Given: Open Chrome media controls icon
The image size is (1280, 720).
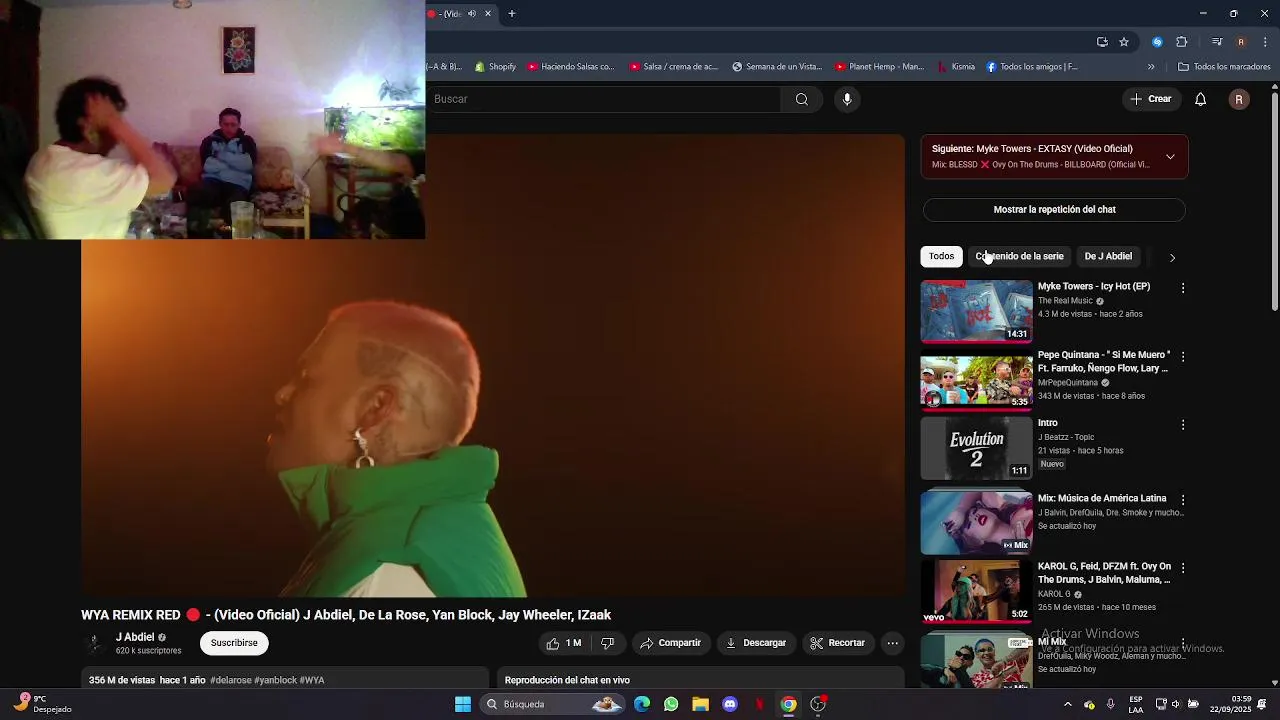Looking at the screenshot, I should tap(1217, 42).
